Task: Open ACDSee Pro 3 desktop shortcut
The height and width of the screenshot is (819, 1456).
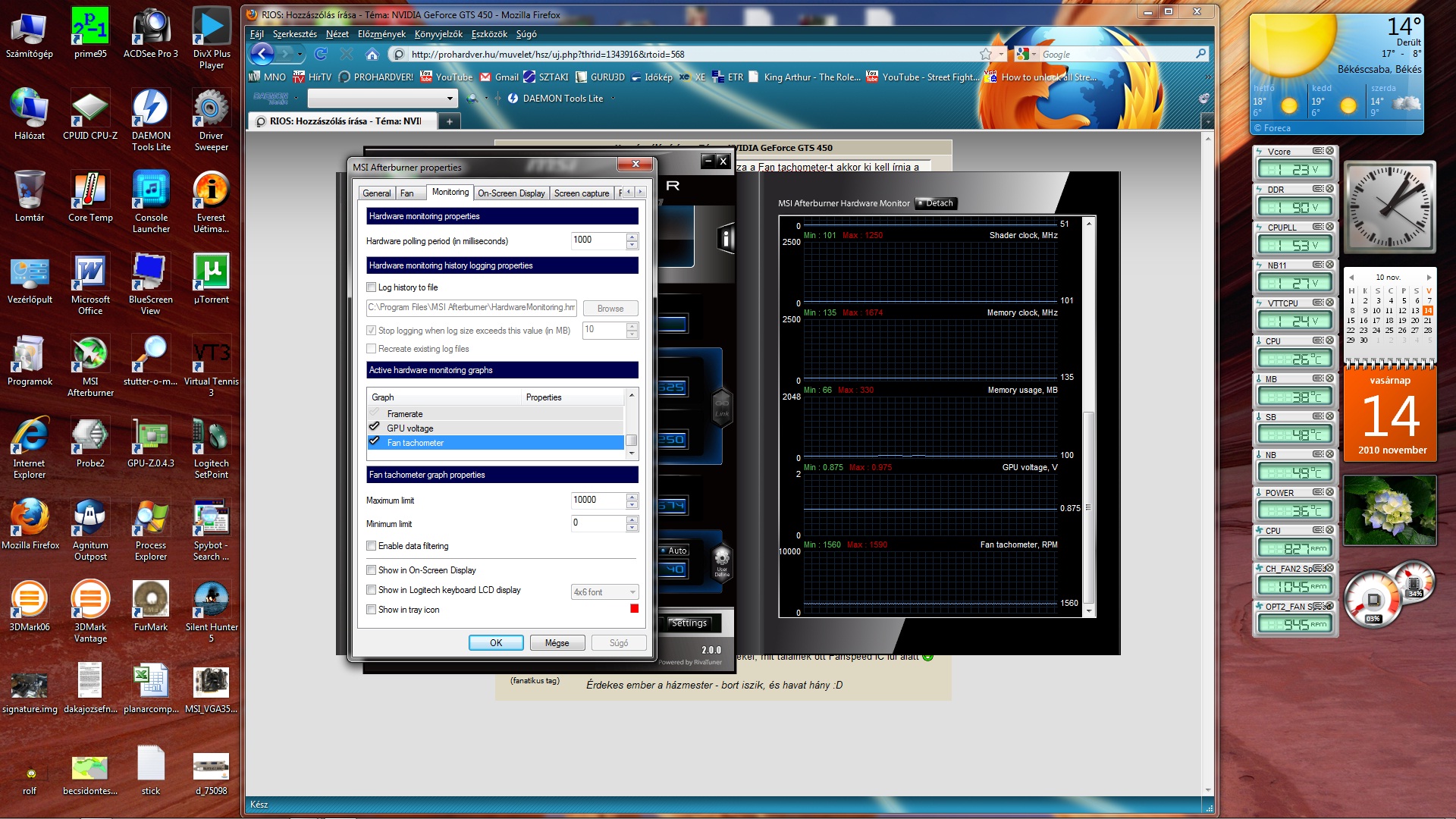Action: [x=151, y=33]
